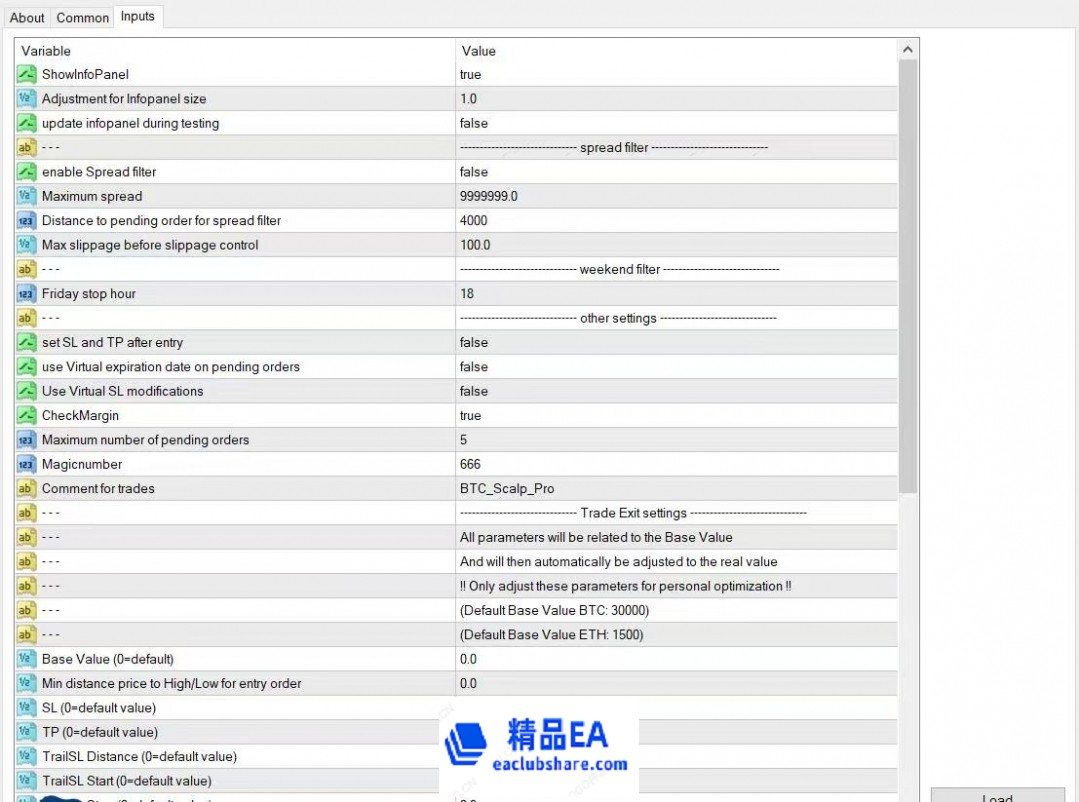
Task: Click the string icon next to Comment for trades
Action: click(26, 489)
